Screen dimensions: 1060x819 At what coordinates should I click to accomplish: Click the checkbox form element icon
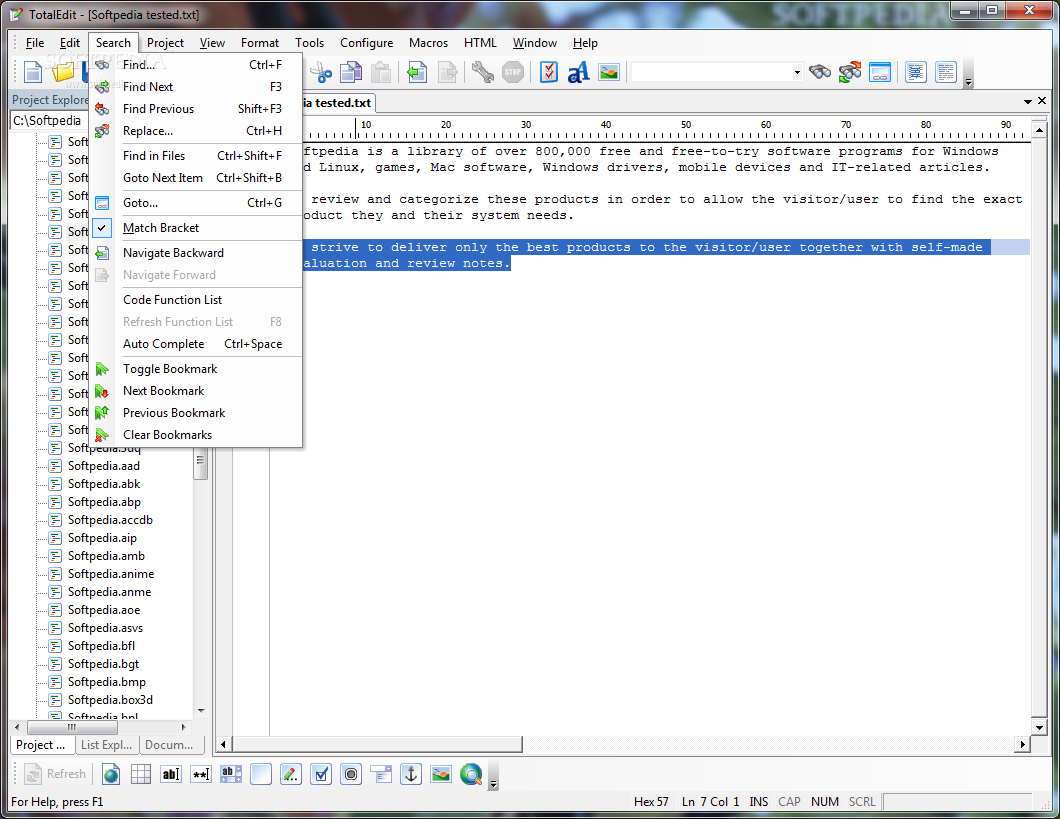coord(321,774)
